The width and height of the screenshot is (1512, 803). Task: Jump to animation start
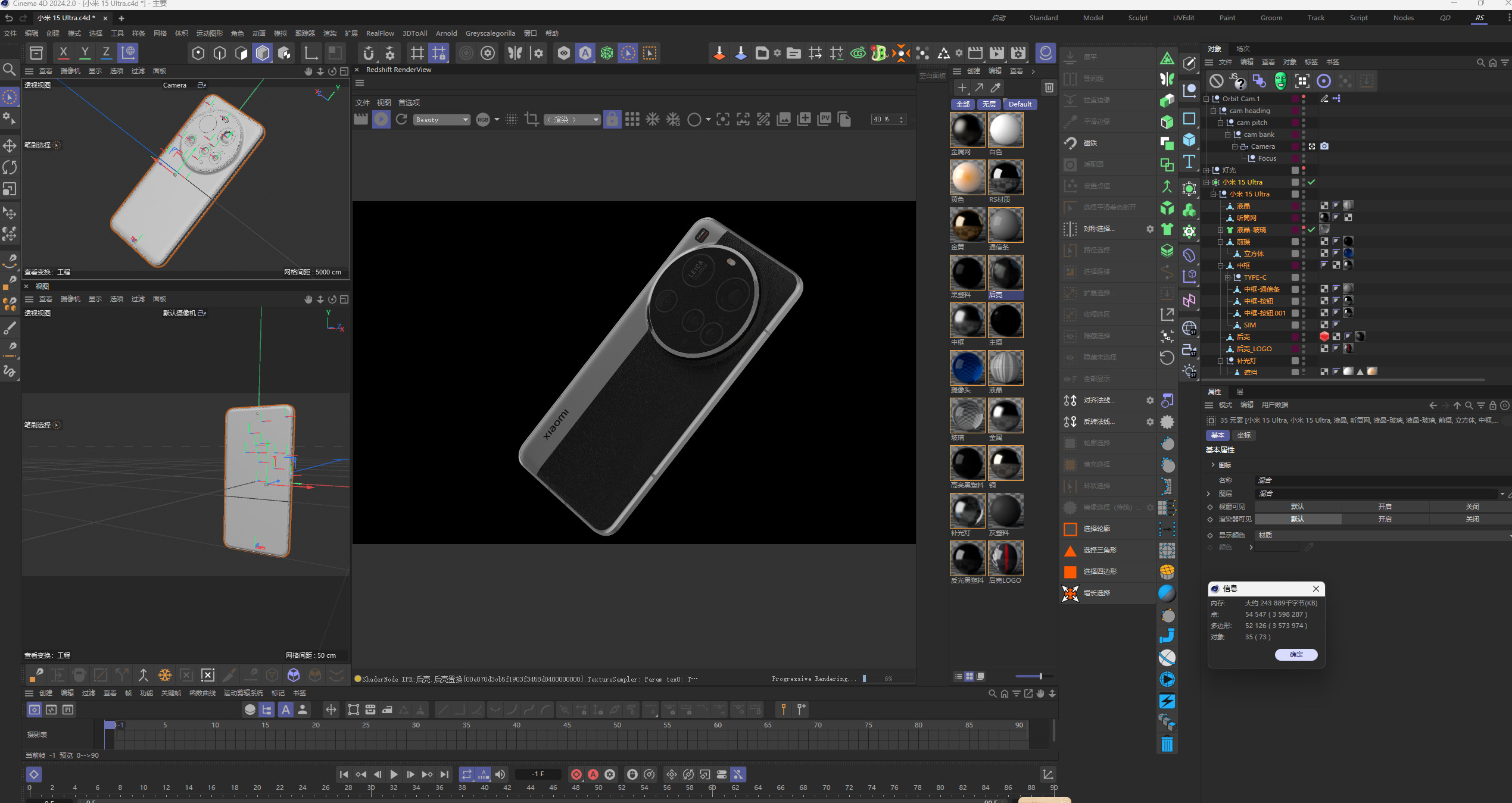pyautogui.click(x=344, y=774)
